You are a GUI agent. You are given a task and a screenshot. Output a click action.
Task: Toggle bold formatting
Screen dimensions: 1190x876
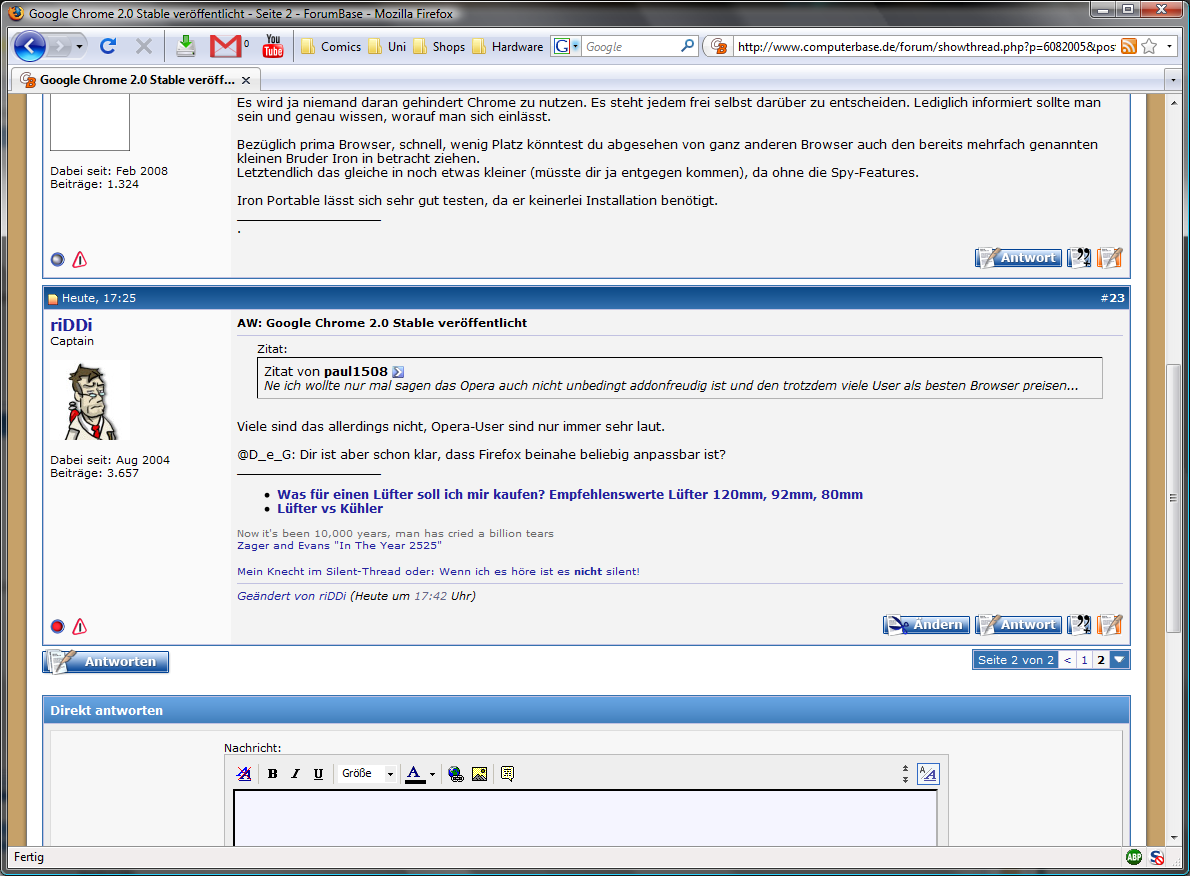(x=272, y=774)
